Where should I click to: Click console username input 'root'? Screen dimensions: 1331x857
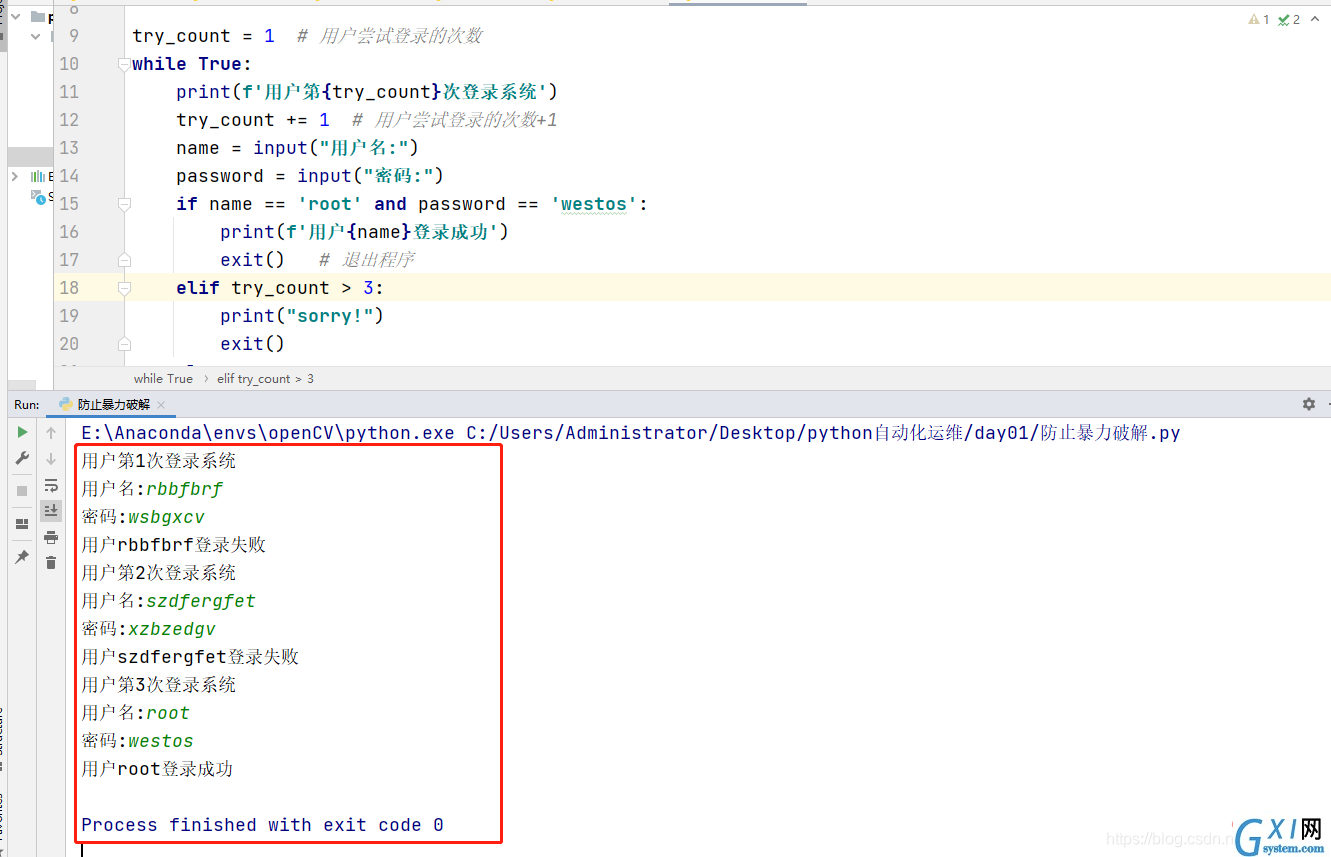click(168, 713)
